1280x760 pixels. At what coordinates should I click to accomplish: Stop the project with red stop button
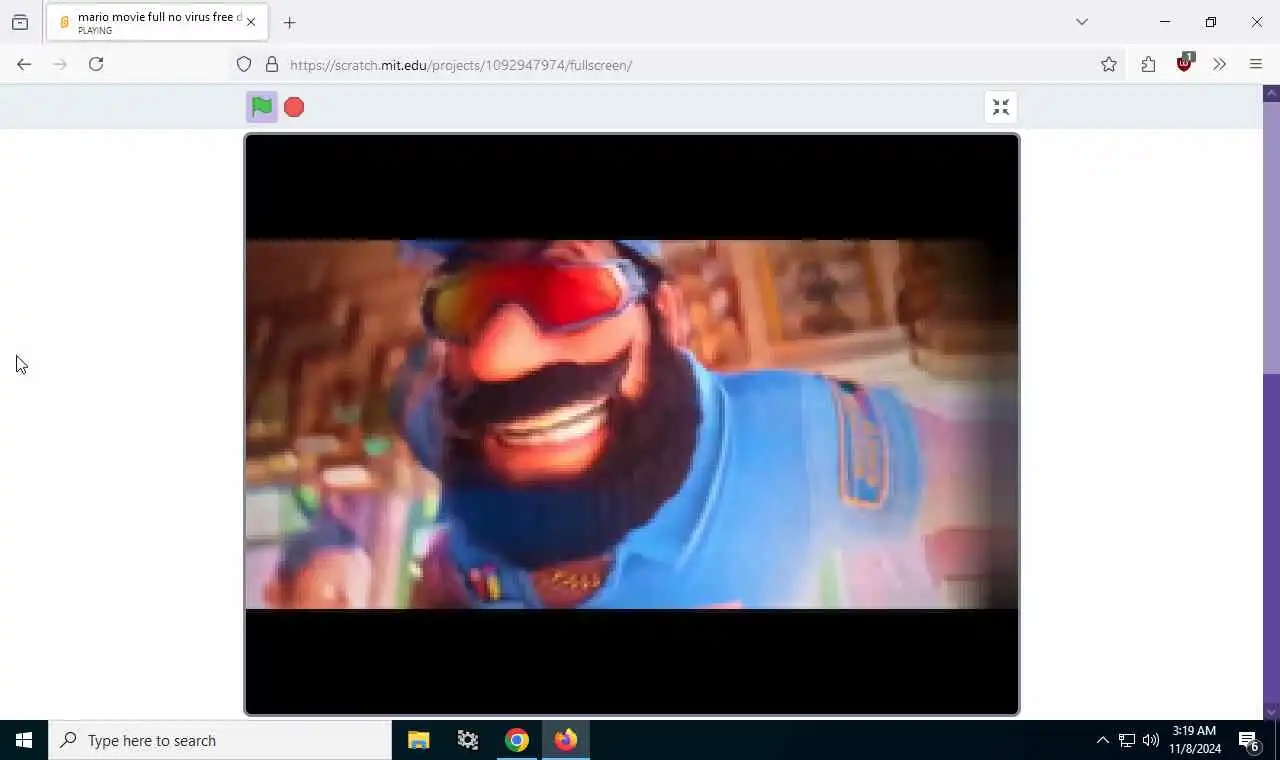pos(294,107)
